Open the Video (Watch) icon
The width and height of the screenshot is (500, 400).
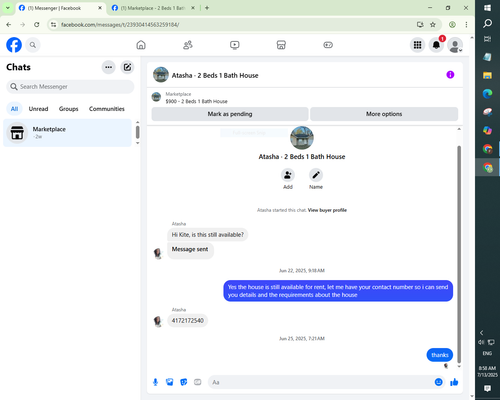click(x=235, y=45)
